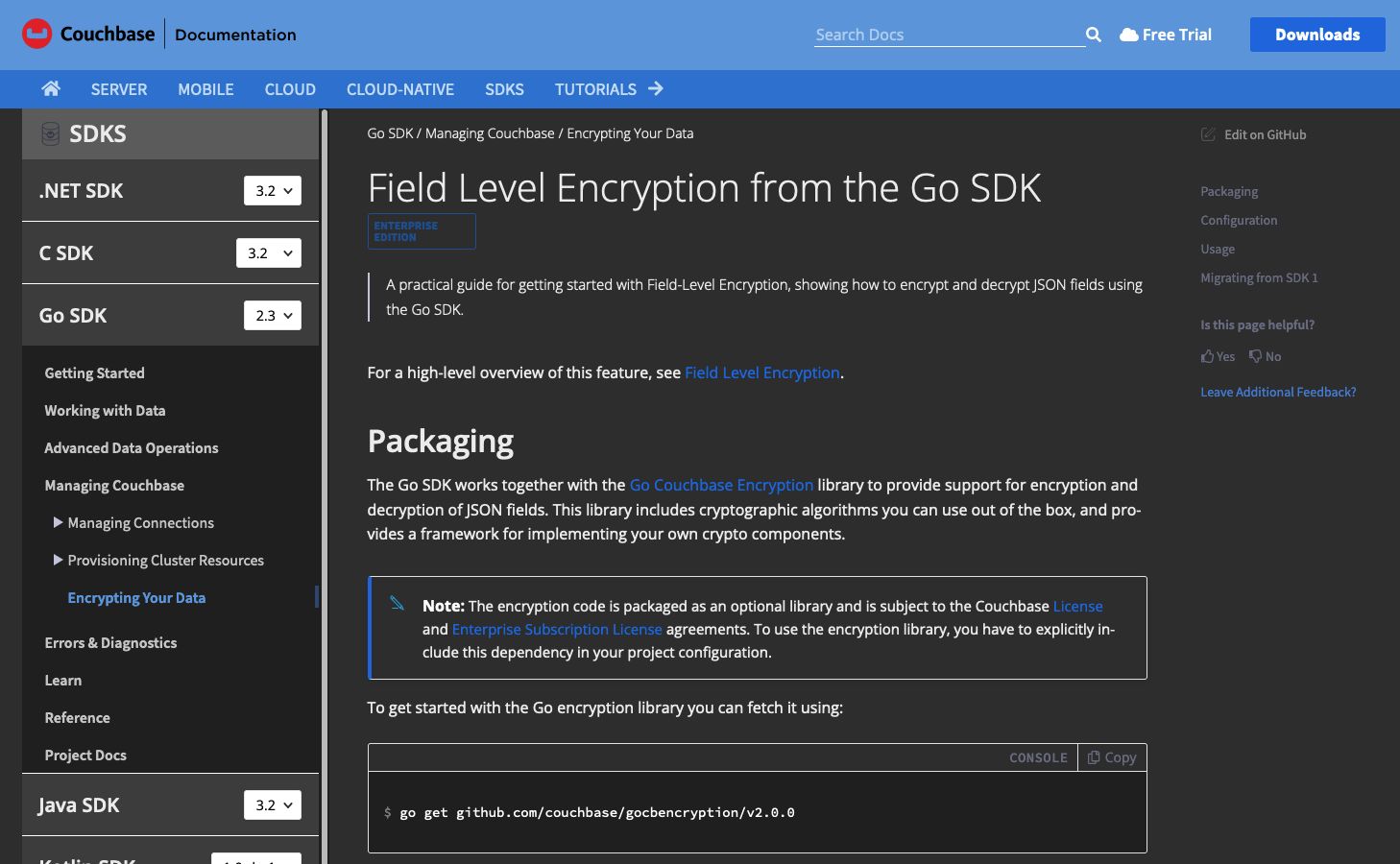Select Working with Data in sidebar
Screen dimensions: 1400x864
click(x=105, y=410)
